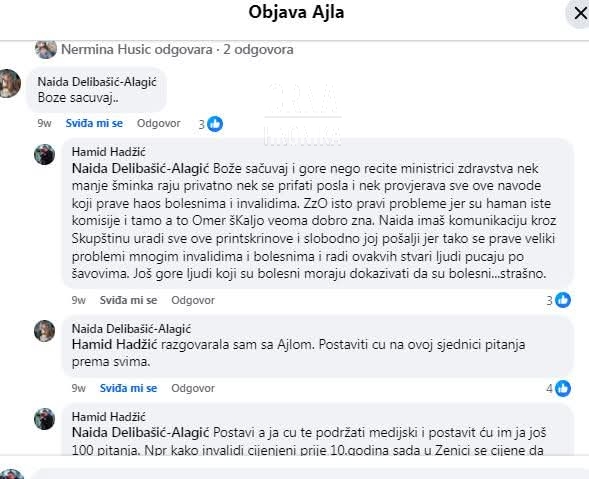Close the Objava Ajla dialog
The height and width of the screenshot is (479, 589).
pyautogui.click(x=579, y=14)
